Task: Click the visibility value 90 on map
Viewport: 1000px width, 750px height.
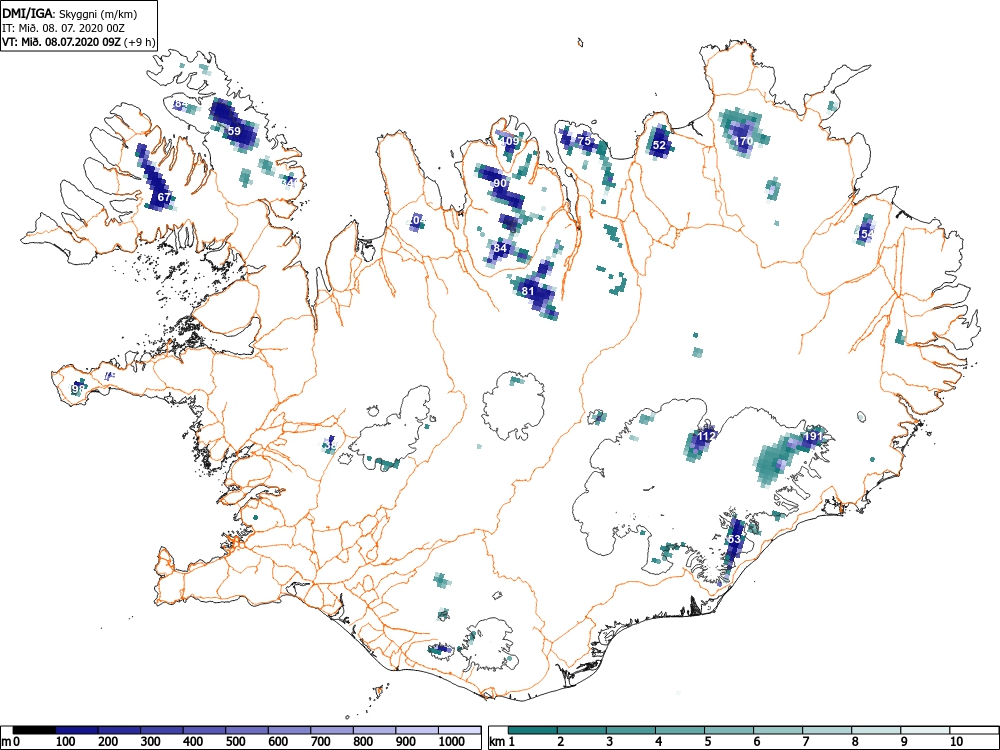Action: (500, 183)
